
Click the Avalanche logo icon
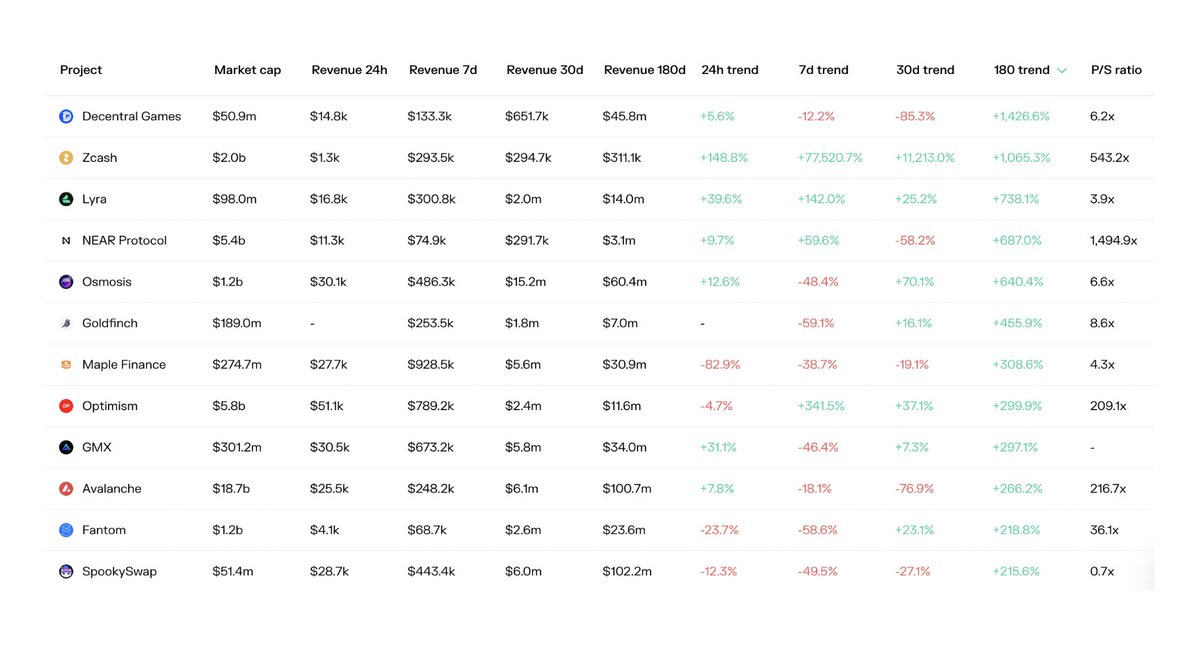66,489
